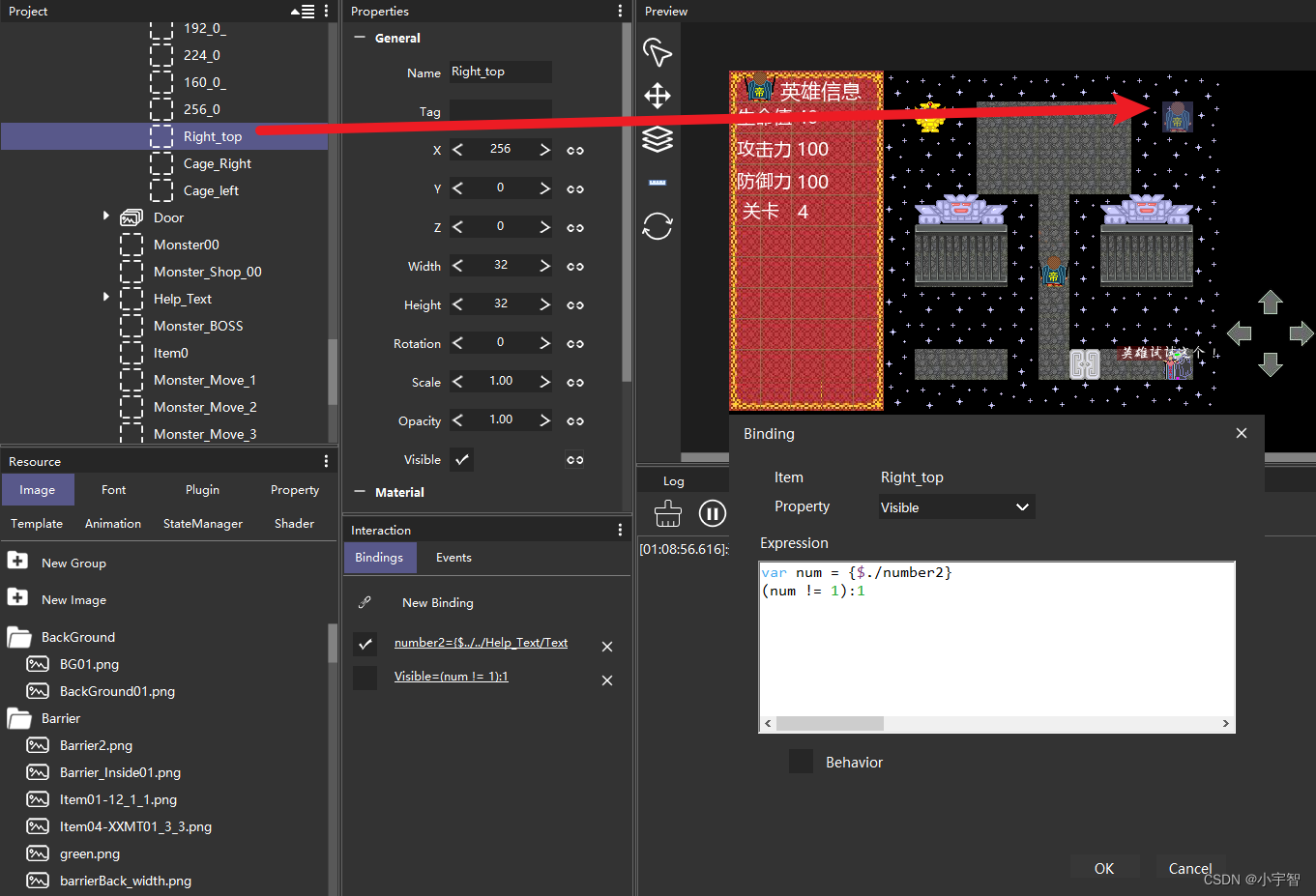The image size is (1316, 896).
Task: Click the empty Tag input field
Action: (x=501, y=110)
